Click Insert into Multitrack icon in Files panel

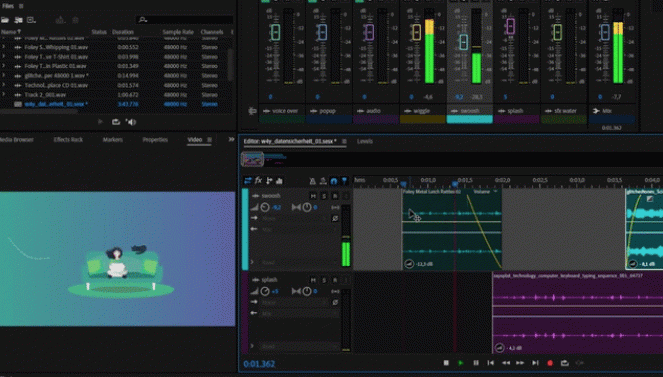60,20
